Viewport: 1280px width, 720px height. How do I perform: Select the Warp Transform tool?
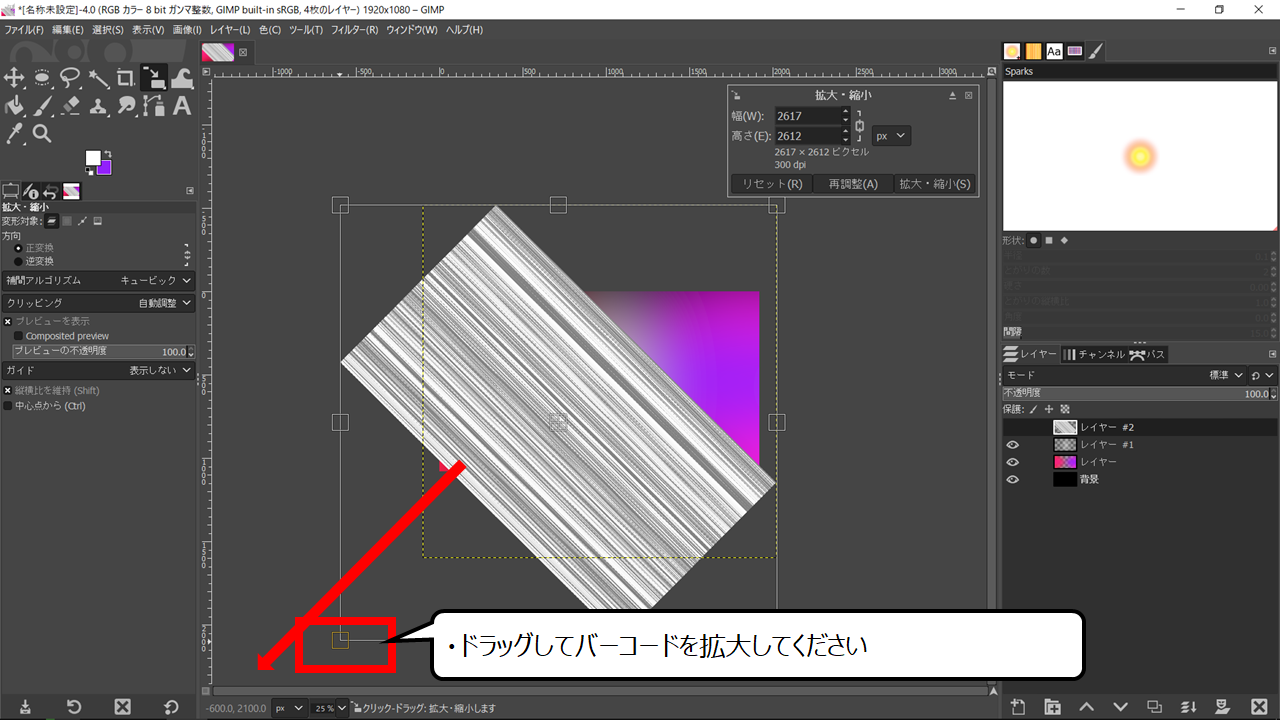182,78
